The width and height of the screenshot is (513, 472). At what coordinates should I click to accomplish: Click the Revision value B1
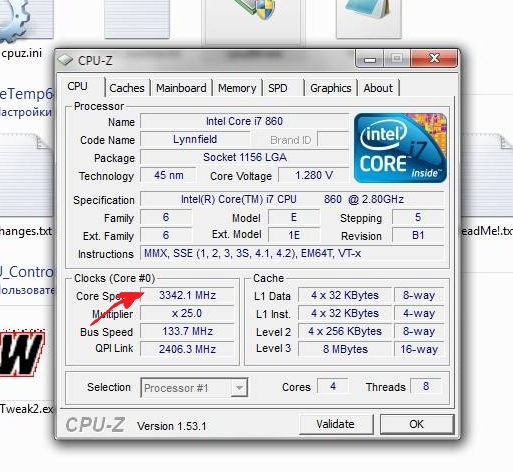[418, 235]
